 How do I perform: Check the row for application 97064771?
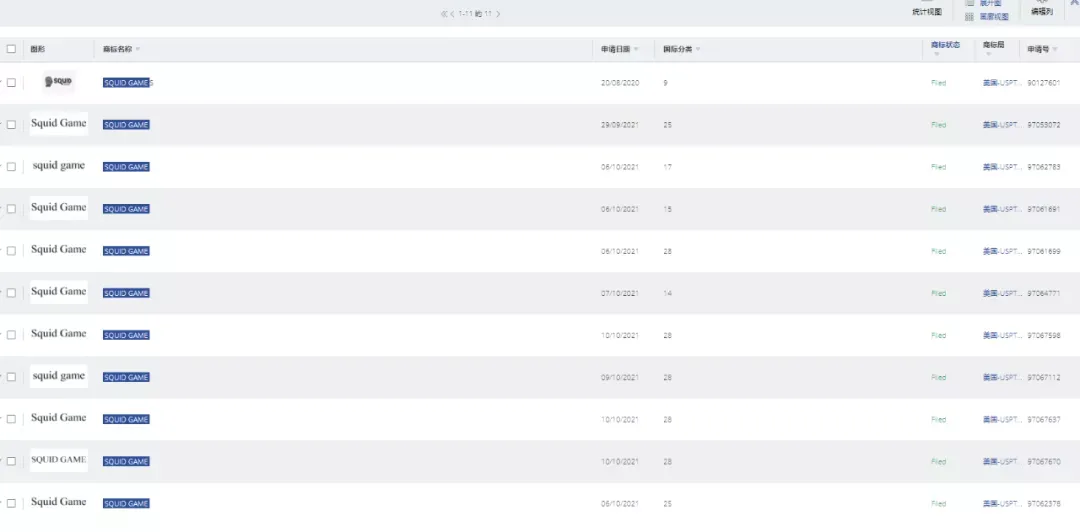(11, 293)
